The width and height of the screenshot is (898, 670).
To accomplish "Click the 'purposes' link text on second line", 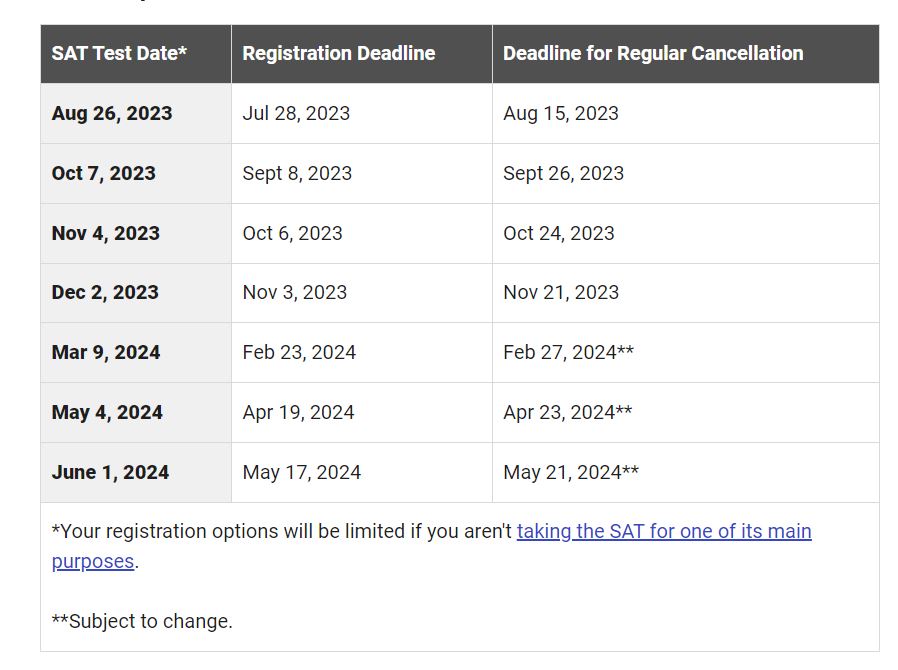I will coord(93,562).
